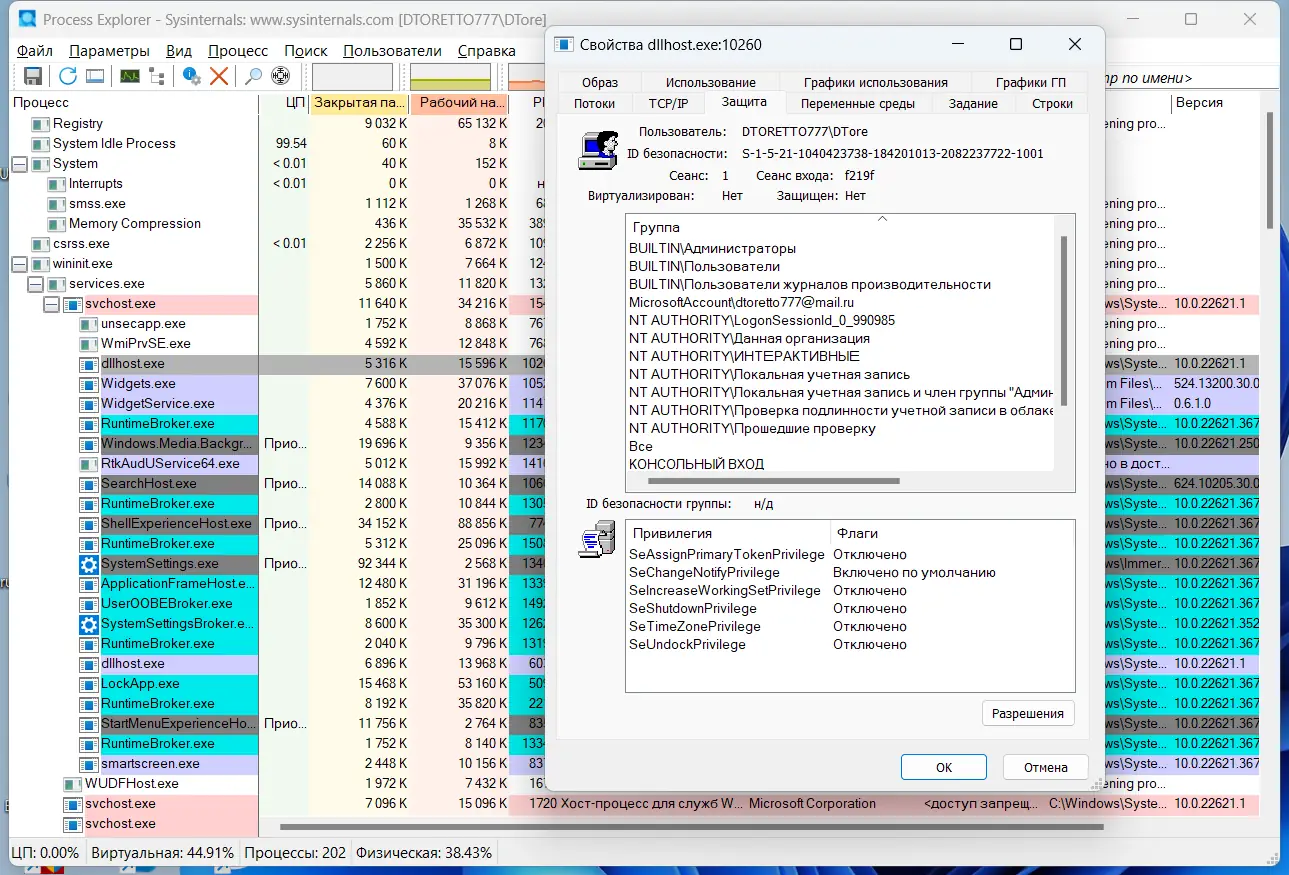Click the Registry process icon
Screen dimensions: 1289x875
(40, 124)
